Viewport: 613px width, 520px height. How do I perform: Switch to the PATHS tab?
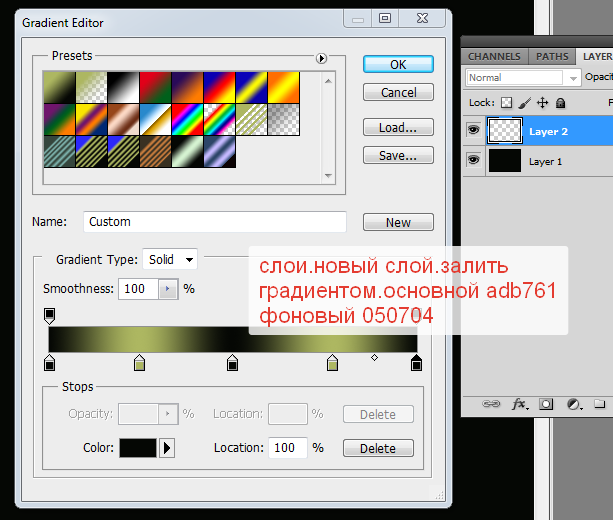pyautogui.click(x=552, y=57)
